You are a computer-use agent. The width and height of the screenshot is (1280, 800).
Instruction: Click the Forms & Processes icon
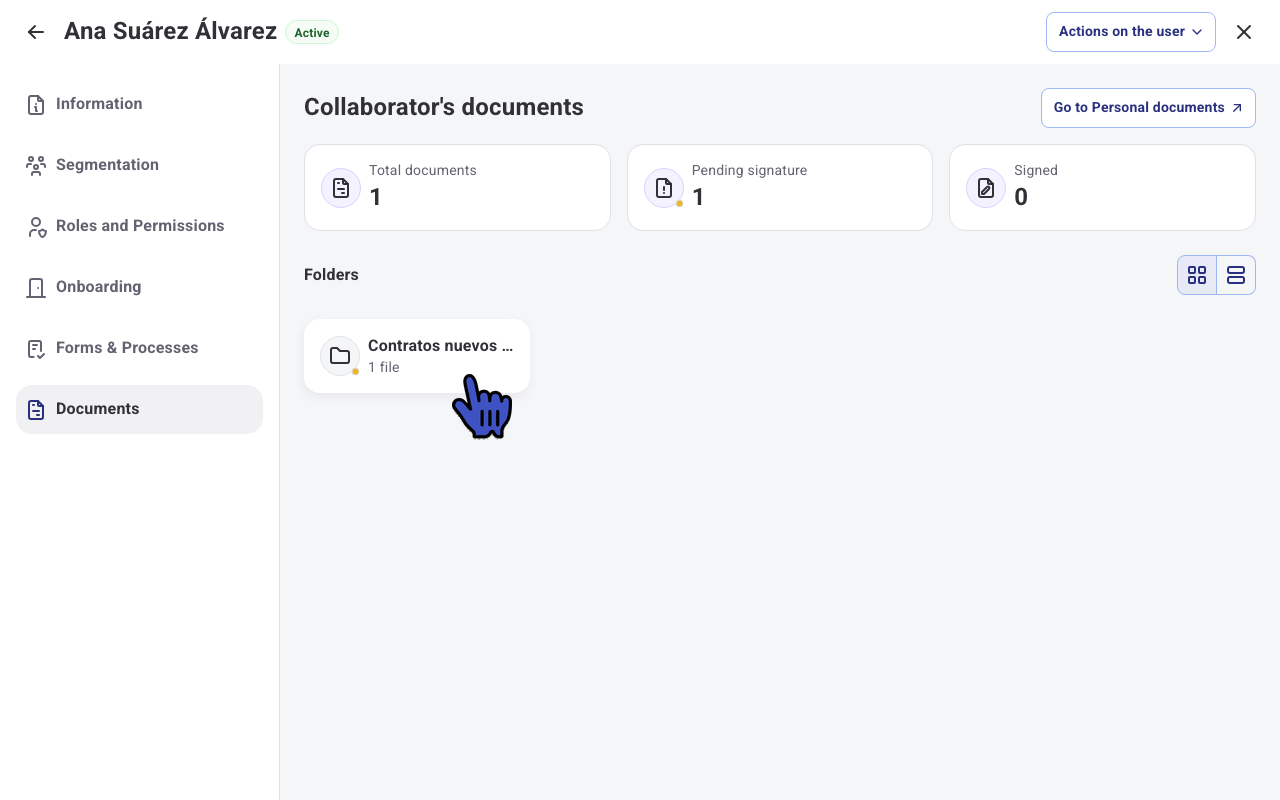click(36, 348)
